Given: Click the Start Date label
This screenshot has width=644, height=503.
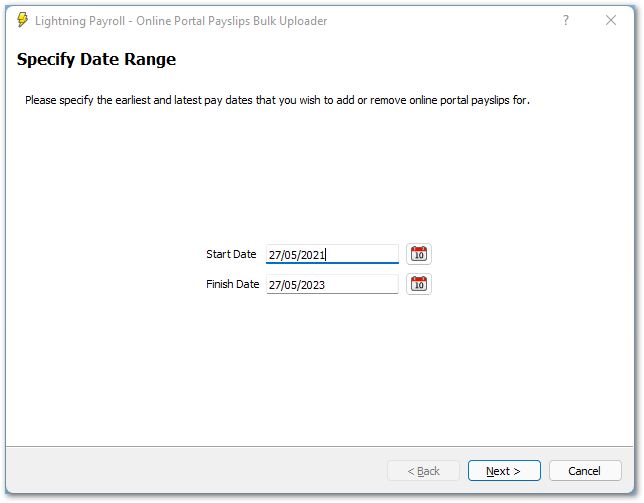Looking at the screenshot, I should click(x=231, y=254).
